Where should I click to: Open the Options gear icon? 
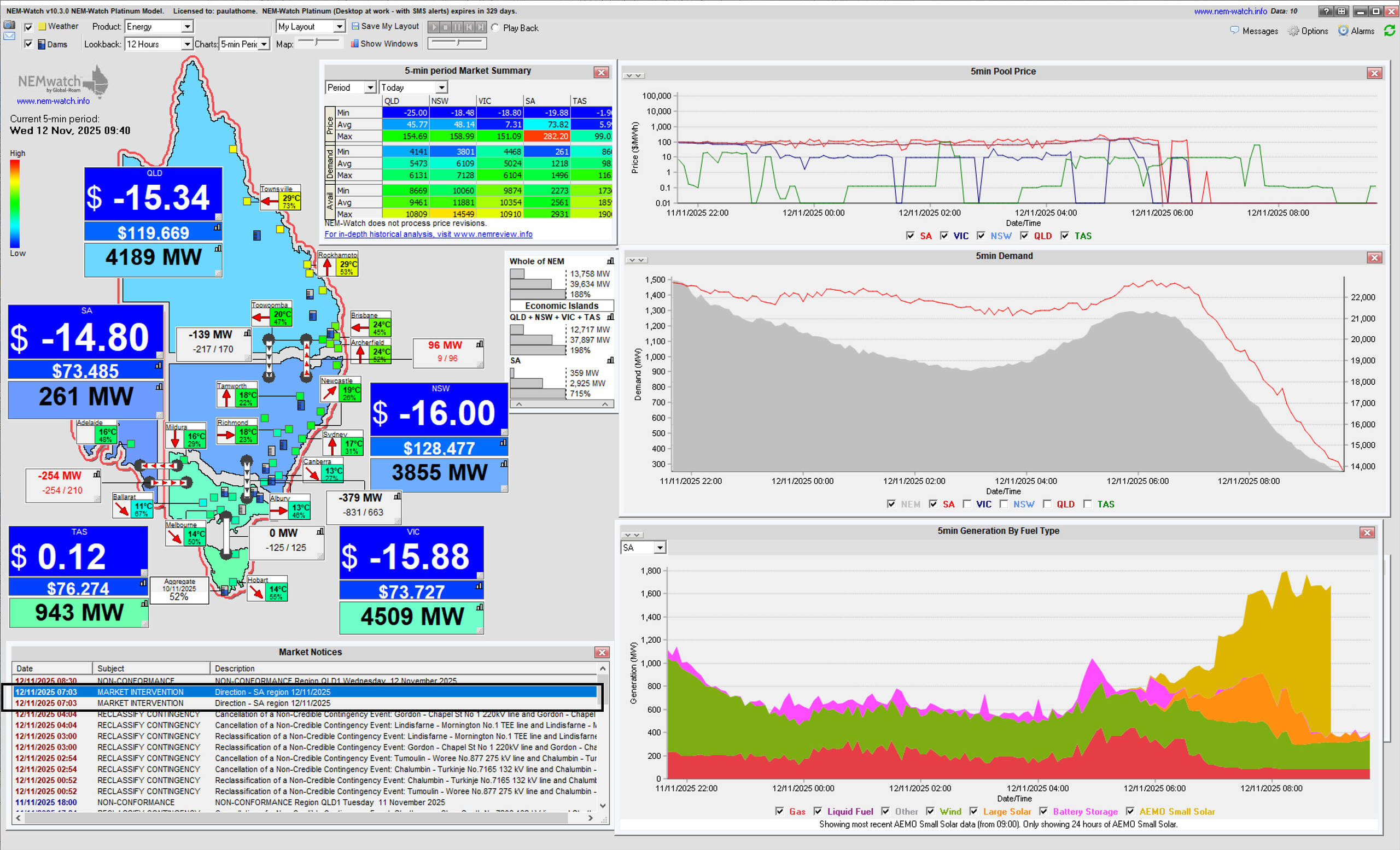[x=1293, y=31]
